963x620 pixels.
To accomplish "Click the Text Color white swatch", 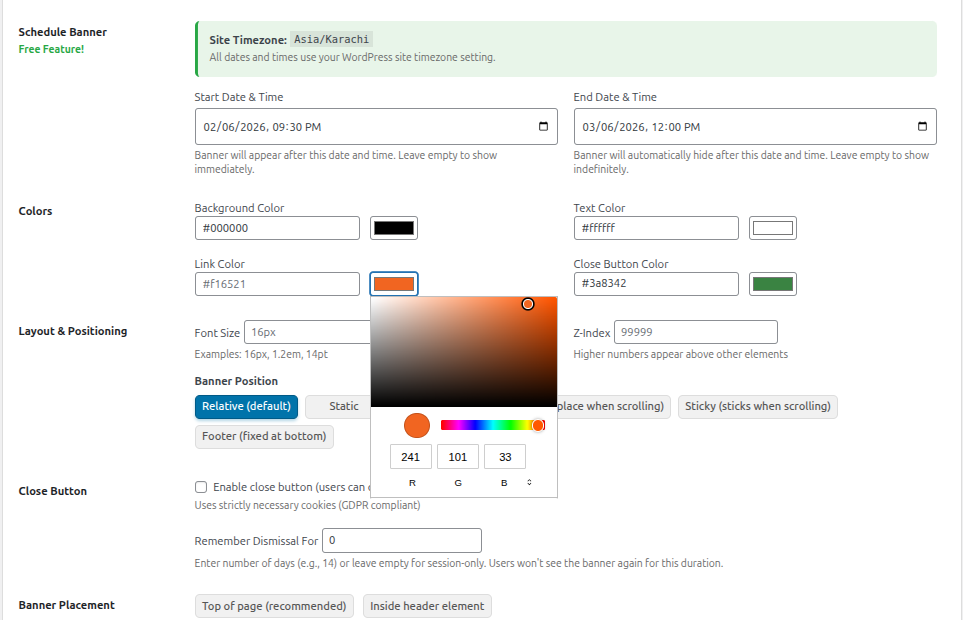I will [772, 227].
